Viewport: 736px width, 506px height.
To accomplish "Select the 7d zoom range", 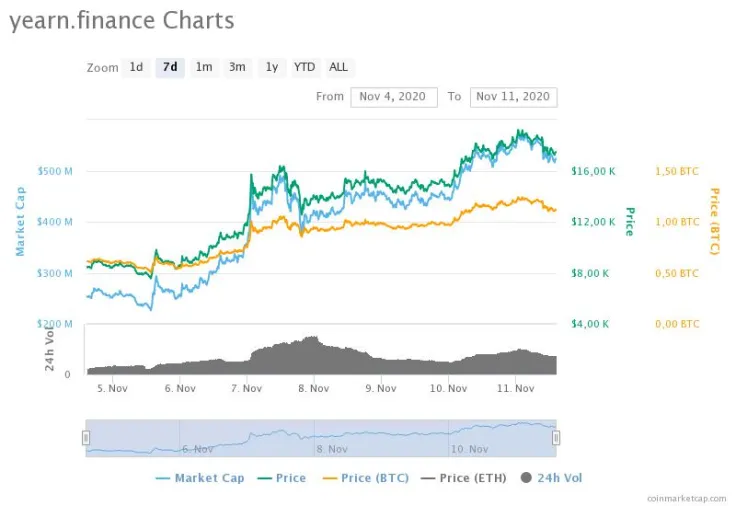I will point(170,67).
